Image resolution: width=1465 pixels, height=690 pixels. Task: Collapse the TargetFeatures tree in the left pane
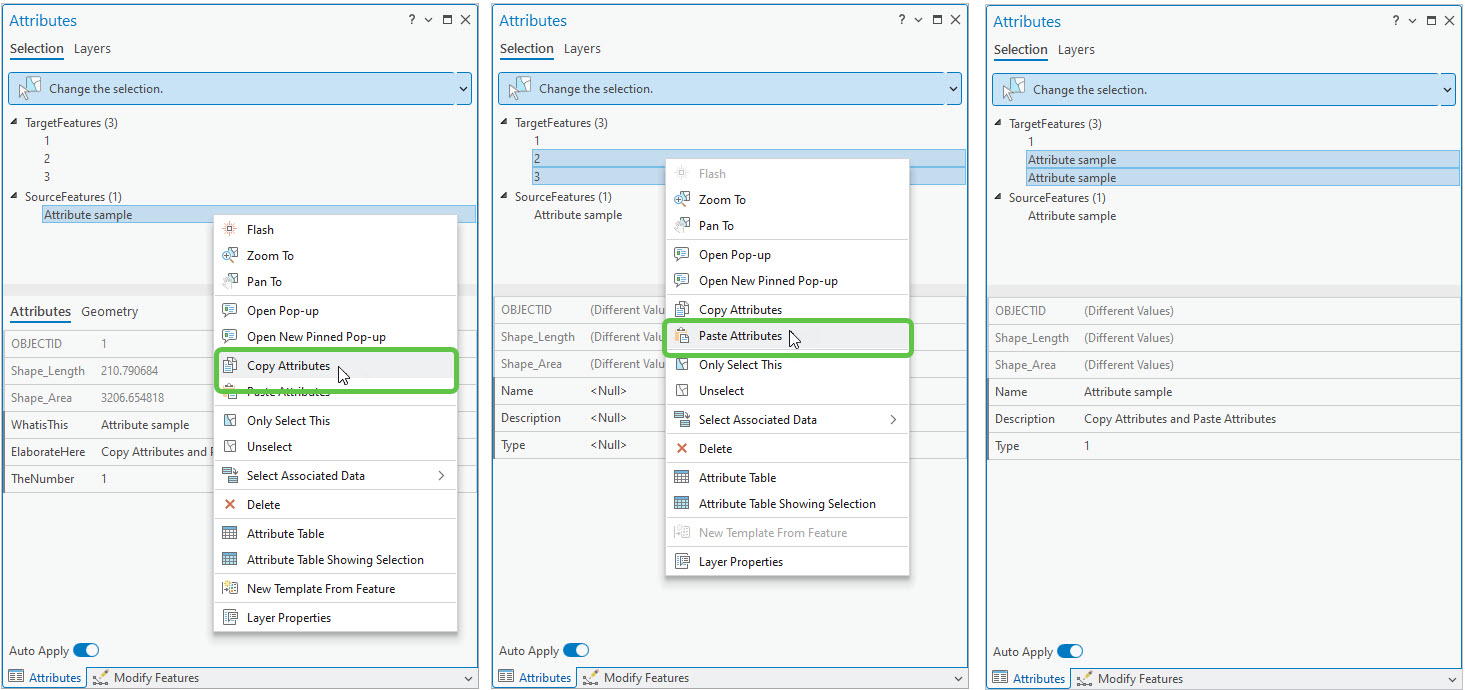(x=11, y=122)
